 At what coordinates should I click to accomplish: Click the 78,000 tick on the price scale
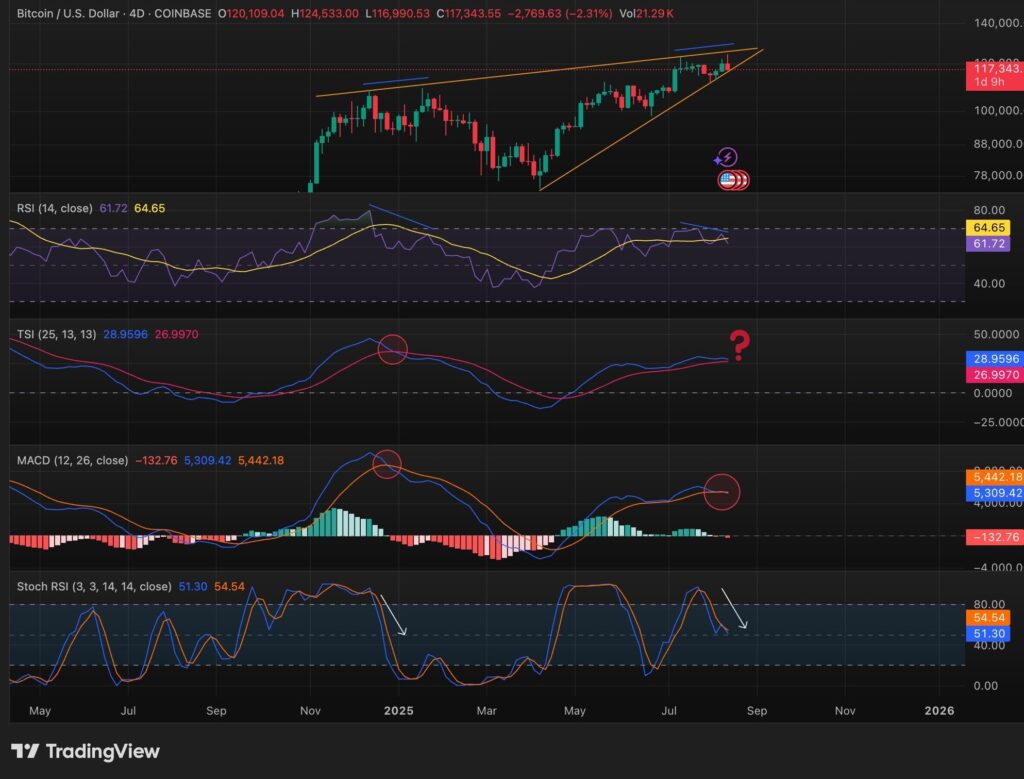(x=998, y=175)
